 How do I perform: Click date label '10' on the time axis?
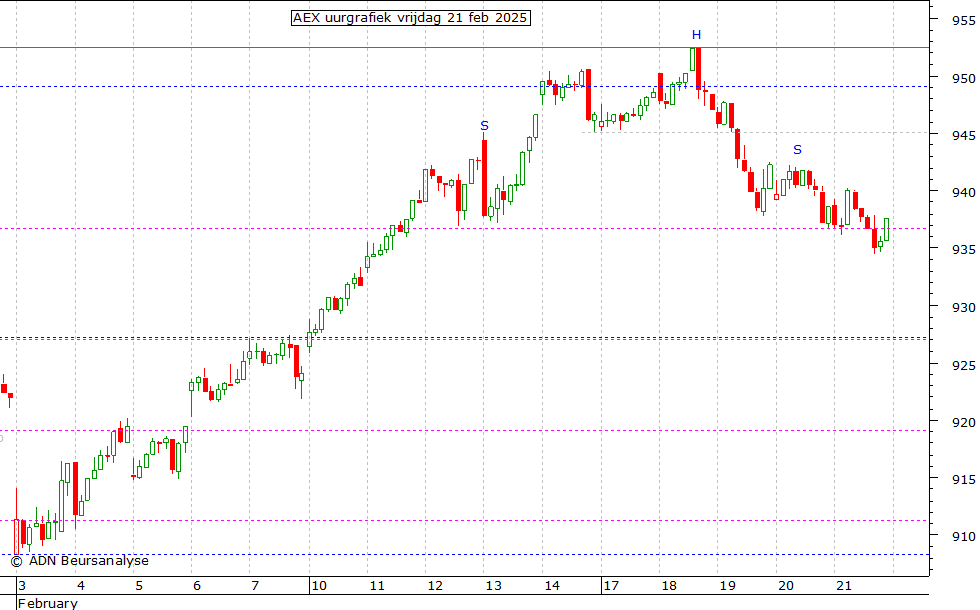(x=319, y=586)
